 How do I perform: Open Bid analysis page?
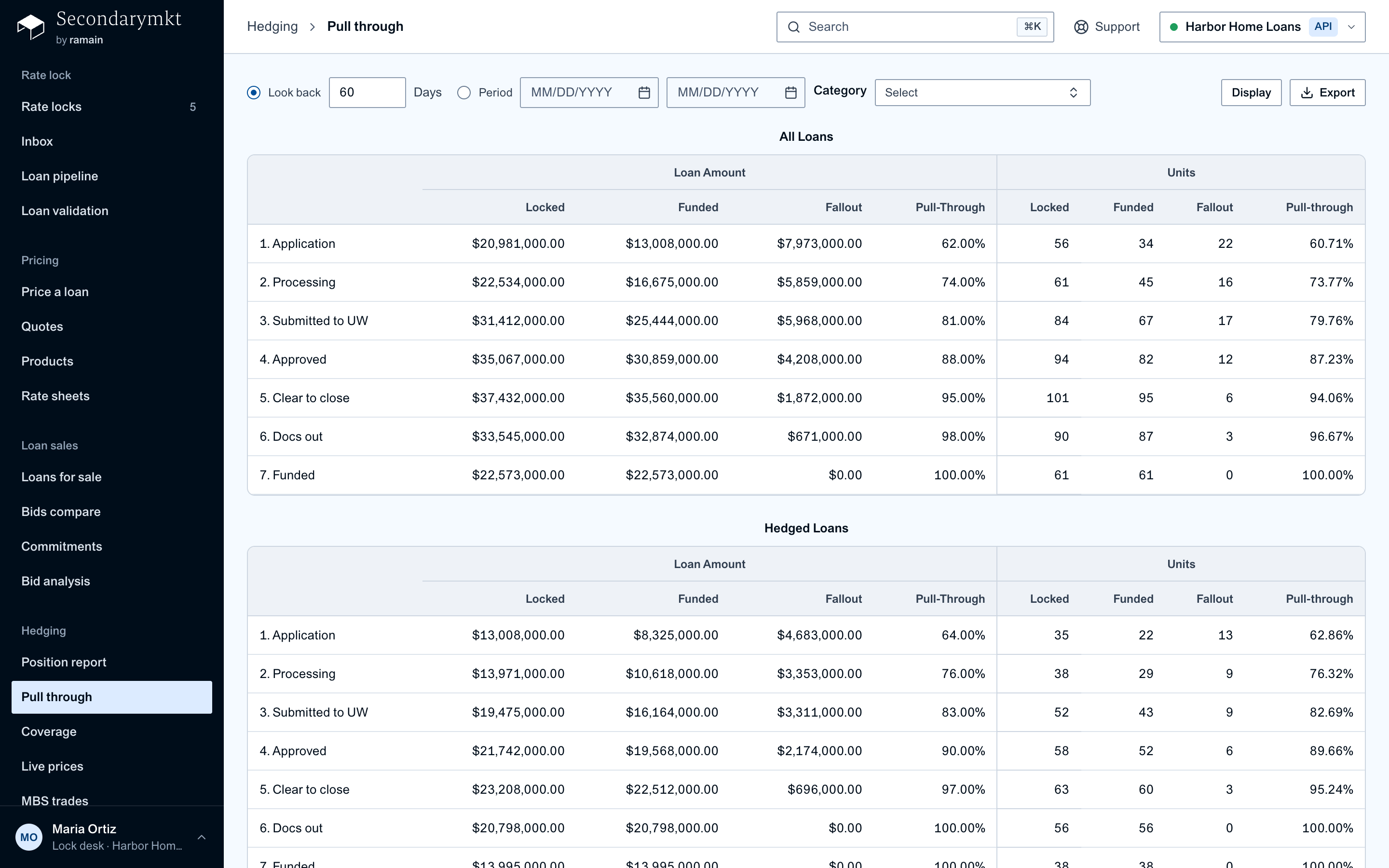click(x=111, y=581)
